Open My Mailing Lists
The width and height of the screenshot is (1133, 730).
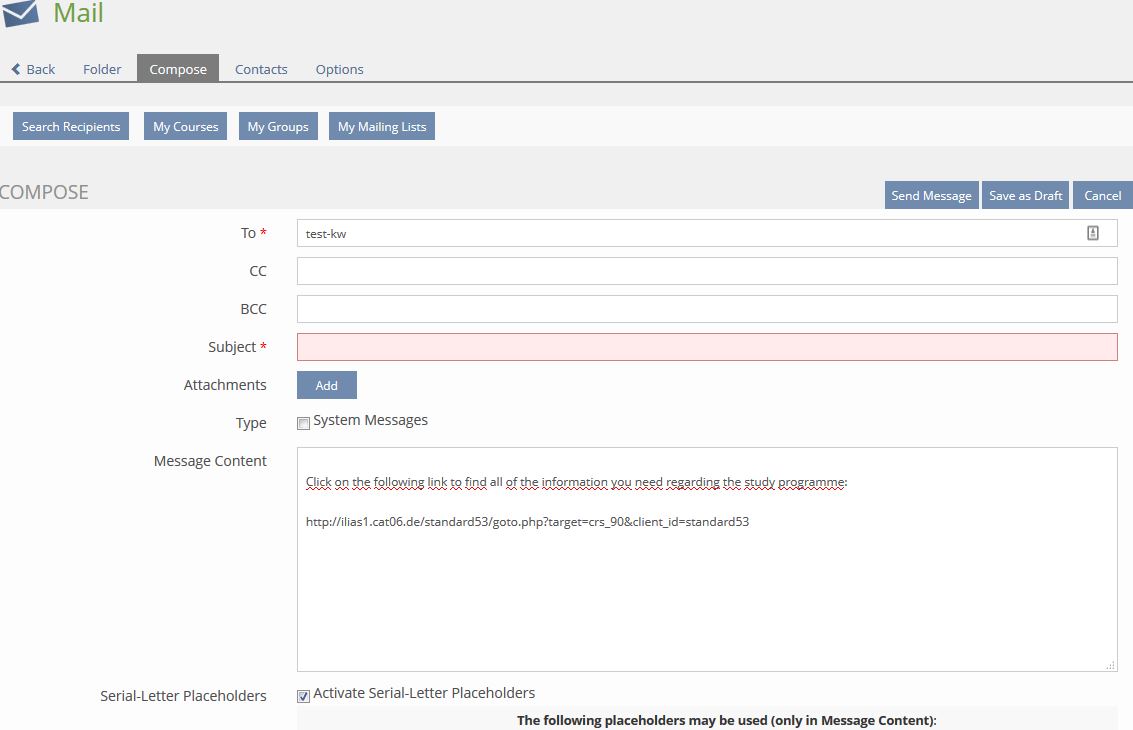point(381,127)
